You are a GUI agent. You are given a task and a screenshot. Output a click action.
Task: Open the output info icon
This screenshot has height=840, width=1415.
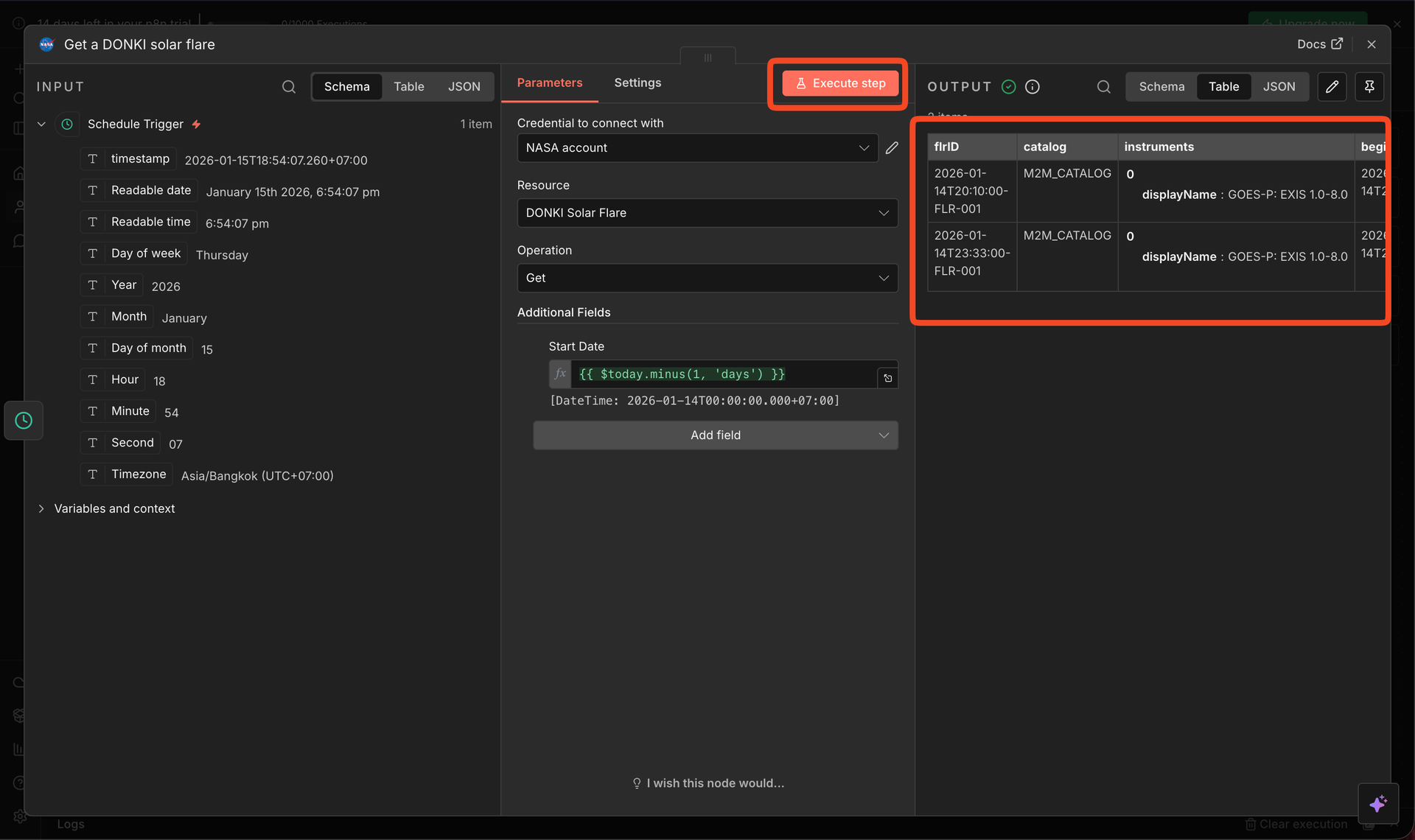[1033, 87]
